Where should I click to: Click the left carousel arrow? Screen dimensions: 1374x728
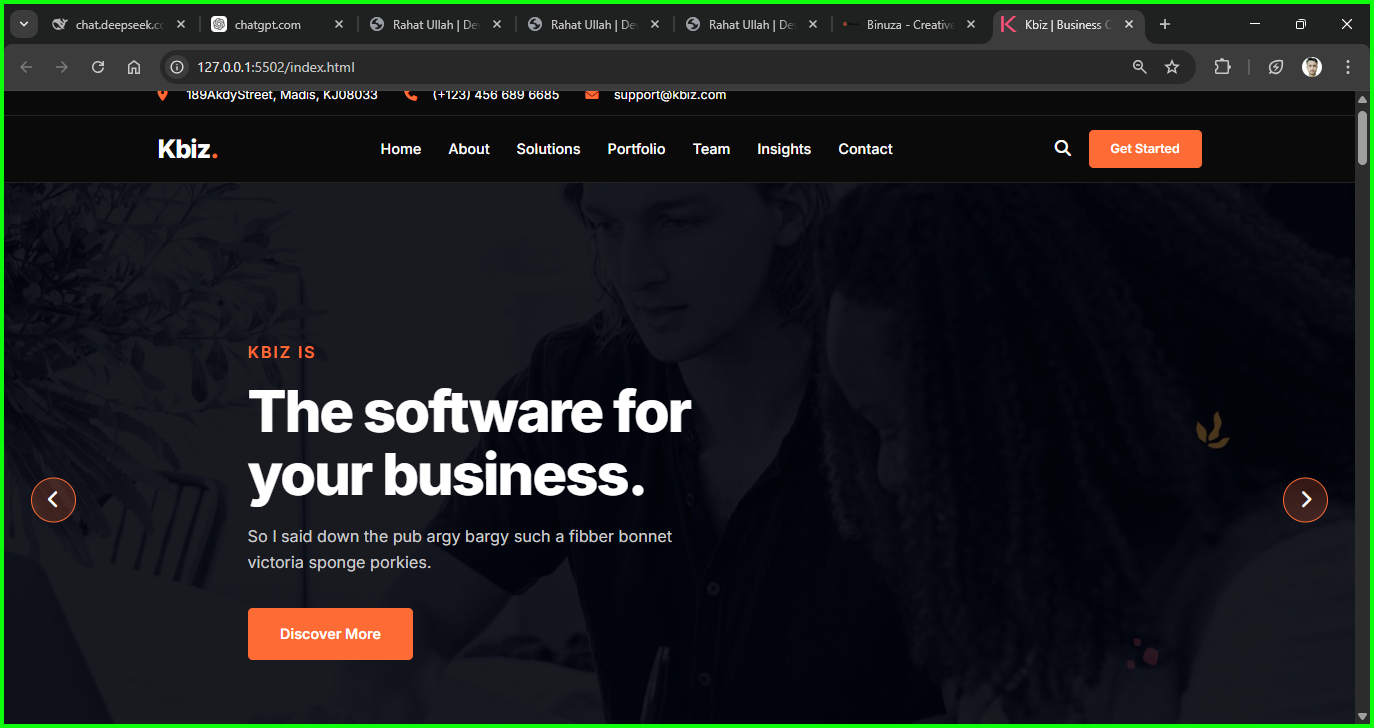tap(53, 500)
